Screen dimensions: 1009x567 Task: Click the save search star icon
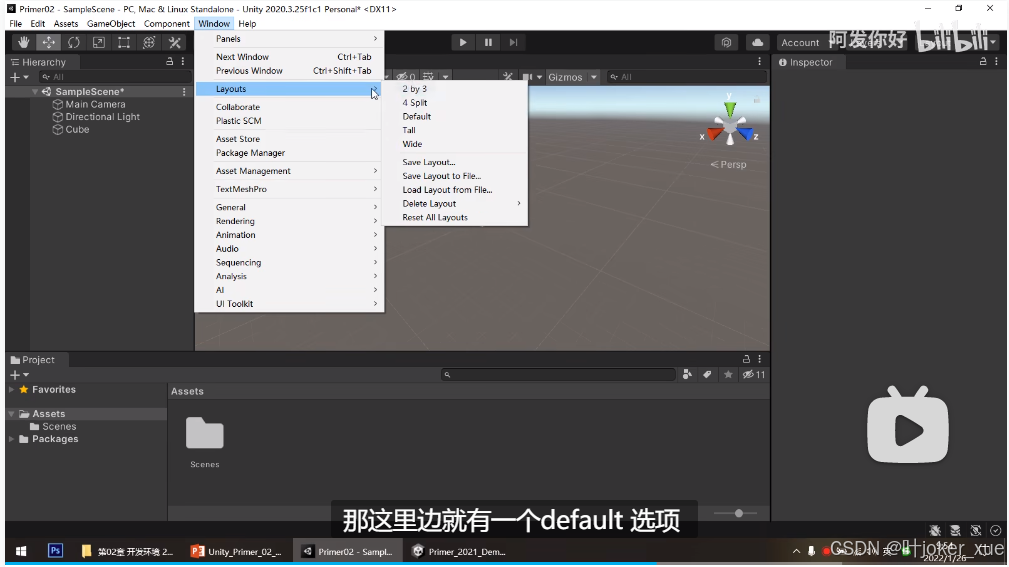[728, 375]
